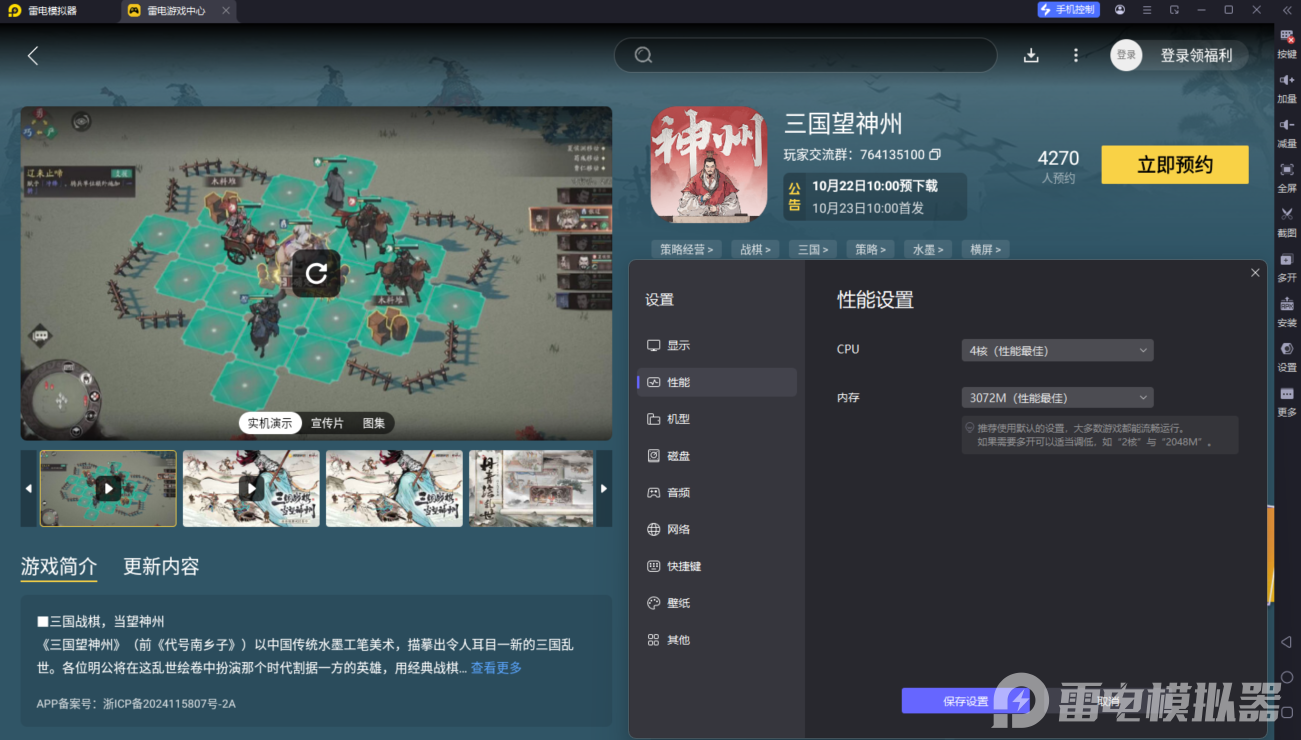1301x740 pixels.
Task: Switch to the 磁盘 disk settings section
Action: point(672,455)
